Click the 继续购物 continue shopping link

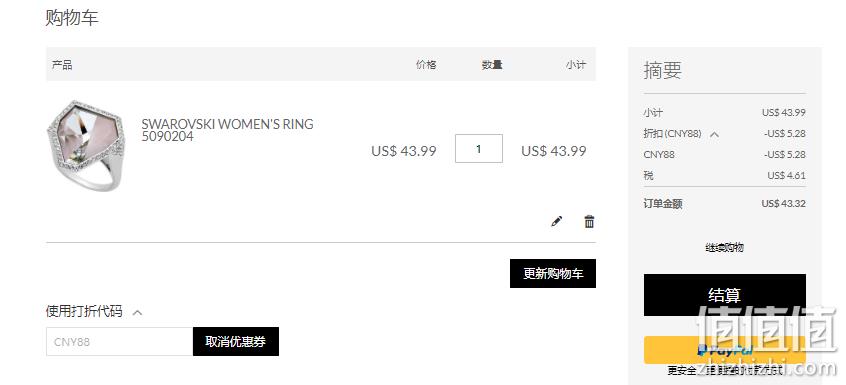click(725, 248)
